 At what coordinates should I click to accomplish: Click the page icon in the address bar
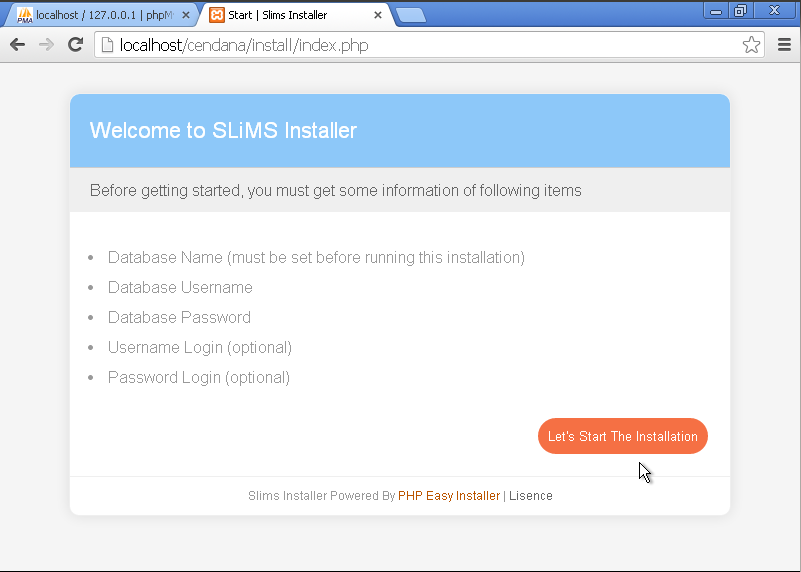point(107,45)
